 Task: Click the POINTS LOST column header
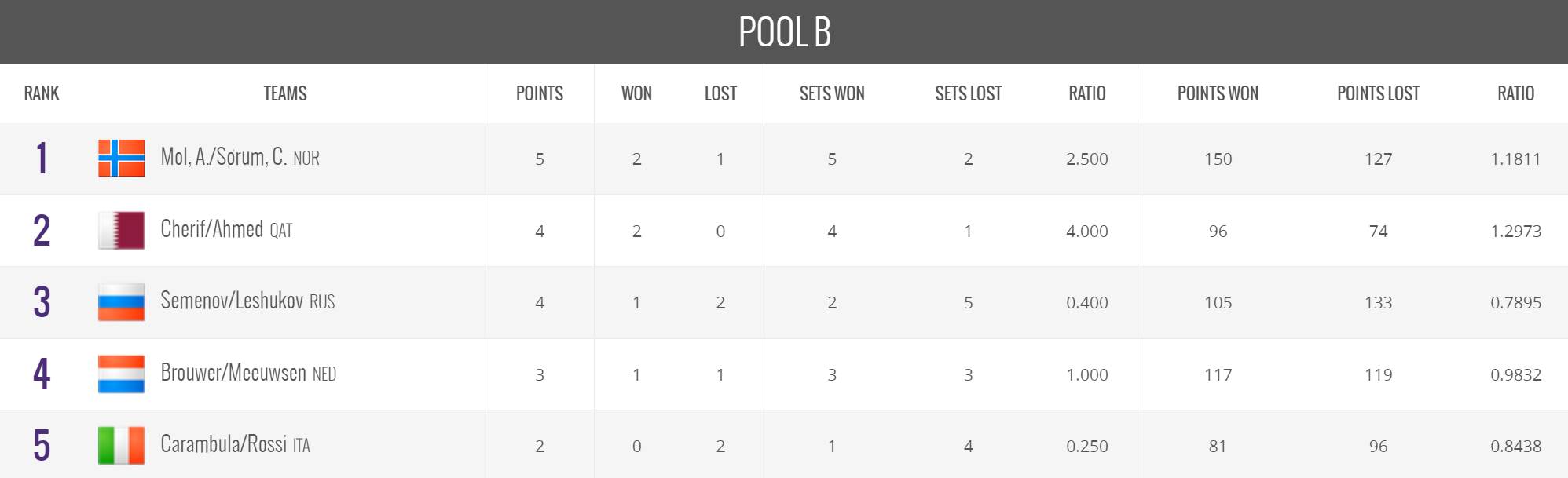pos(1378,93)
